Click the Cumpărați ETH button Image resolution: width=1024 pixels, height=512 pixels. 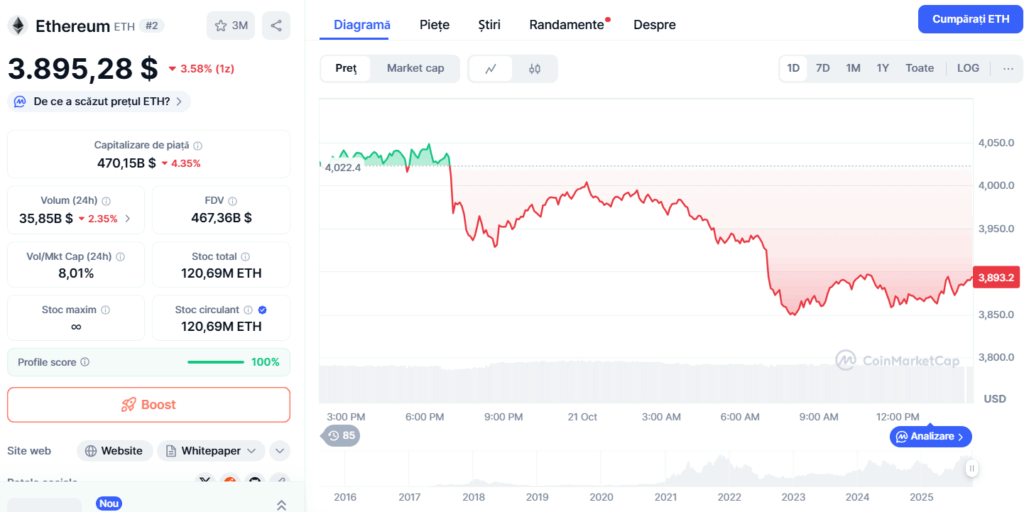970,19
